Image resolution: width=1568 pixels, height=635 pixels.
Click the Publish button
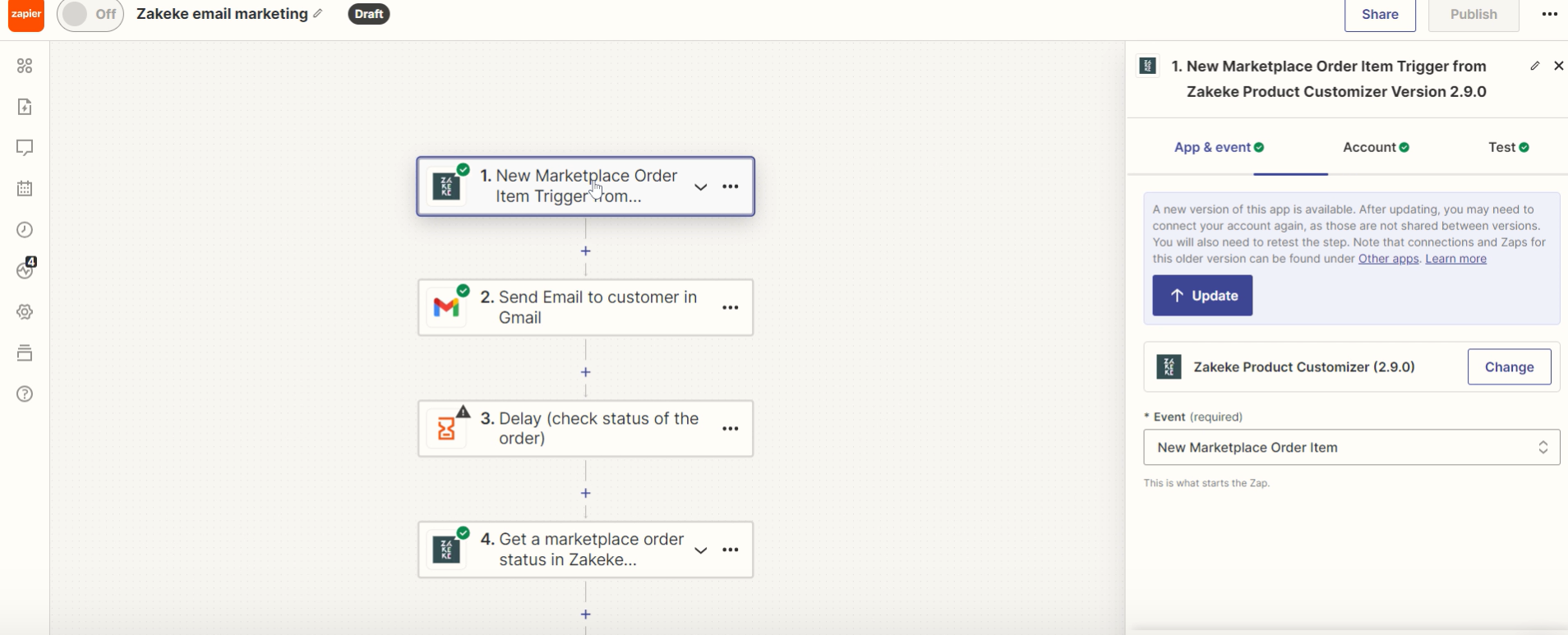click(1473, 15)
